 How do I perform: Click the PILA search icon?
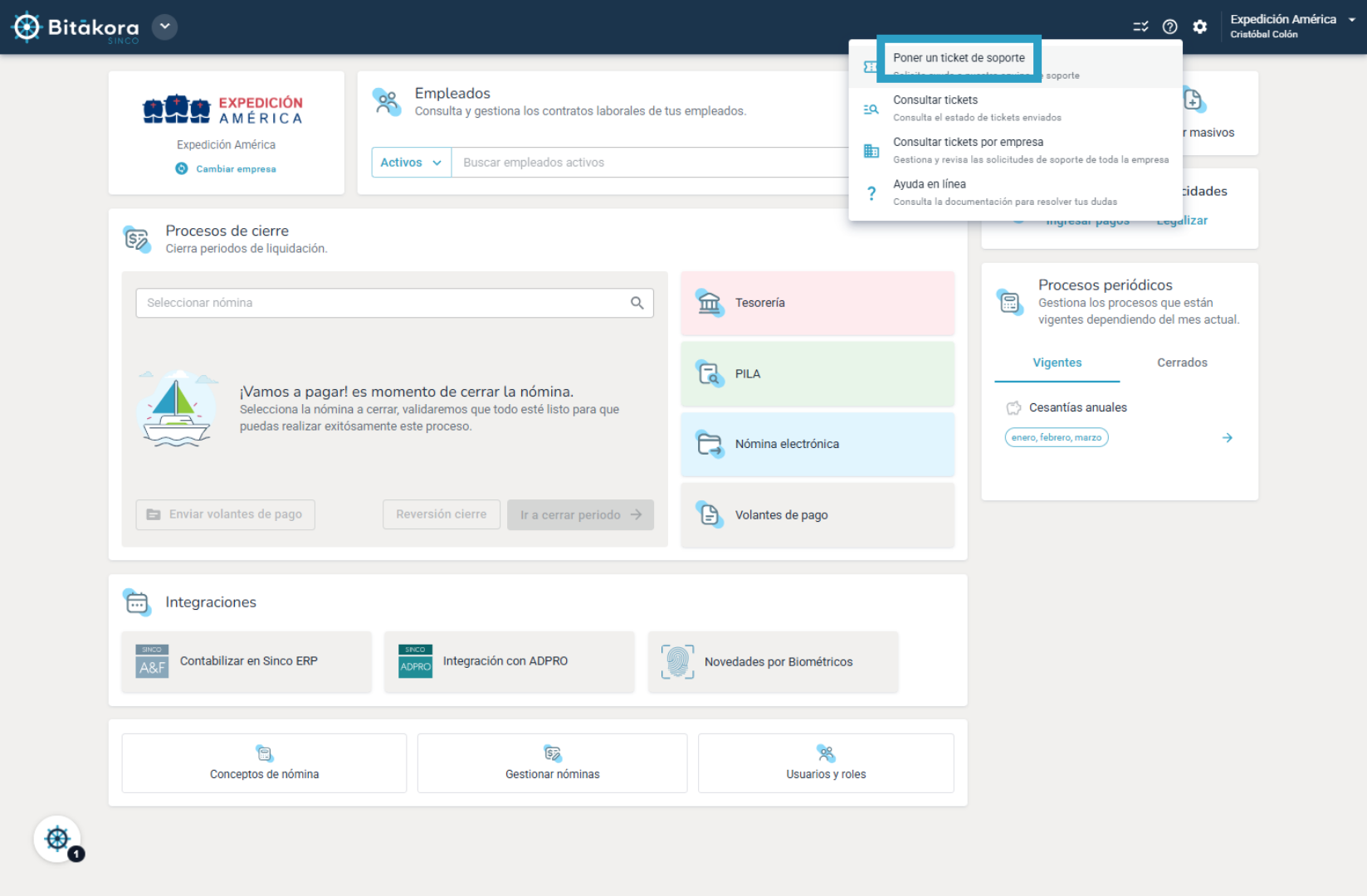tap(710, 373)
